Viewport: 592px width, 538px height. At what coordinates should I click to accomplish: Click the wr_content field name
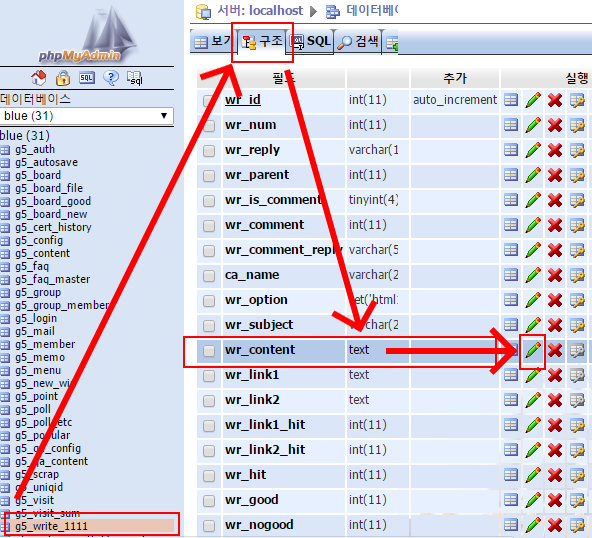click(x=260, y=350)
